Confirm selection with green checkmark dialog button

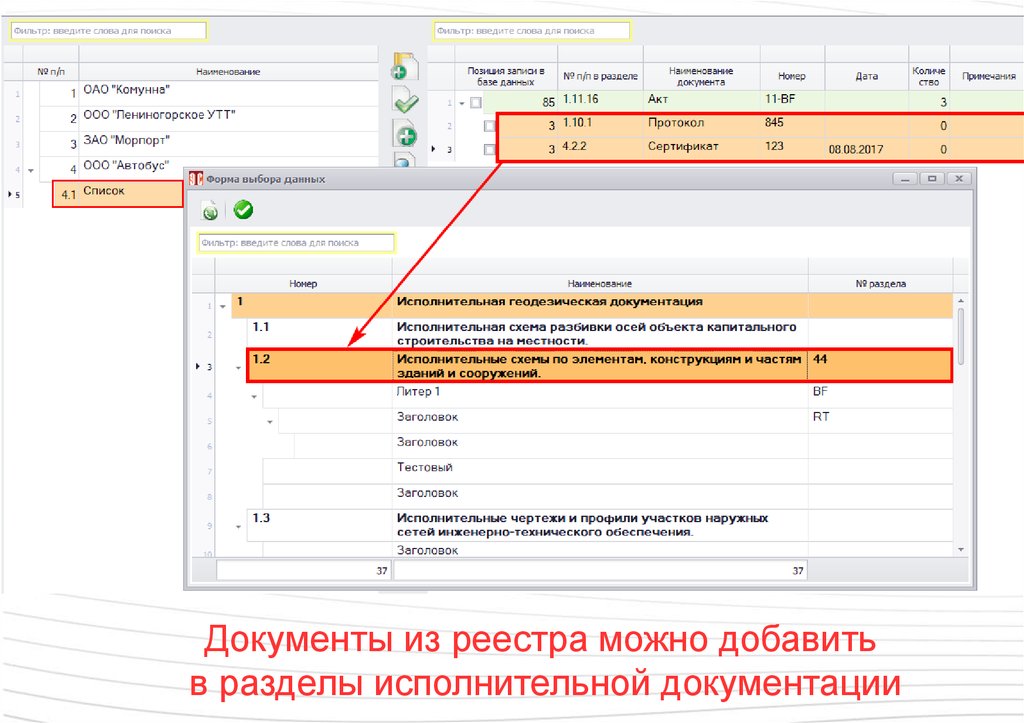click(x=243, y=210)
